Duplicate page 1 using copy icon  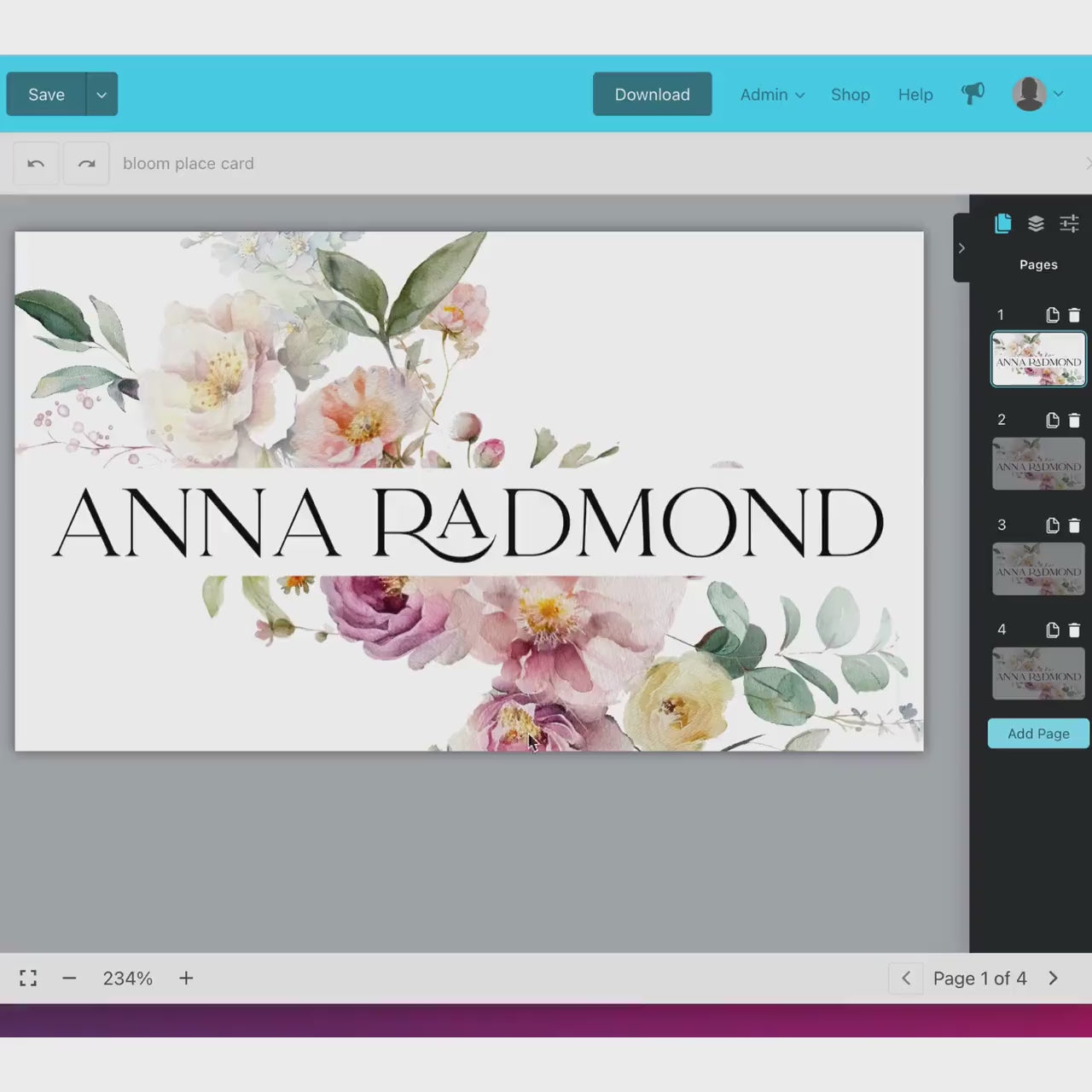click(1053, 315)
